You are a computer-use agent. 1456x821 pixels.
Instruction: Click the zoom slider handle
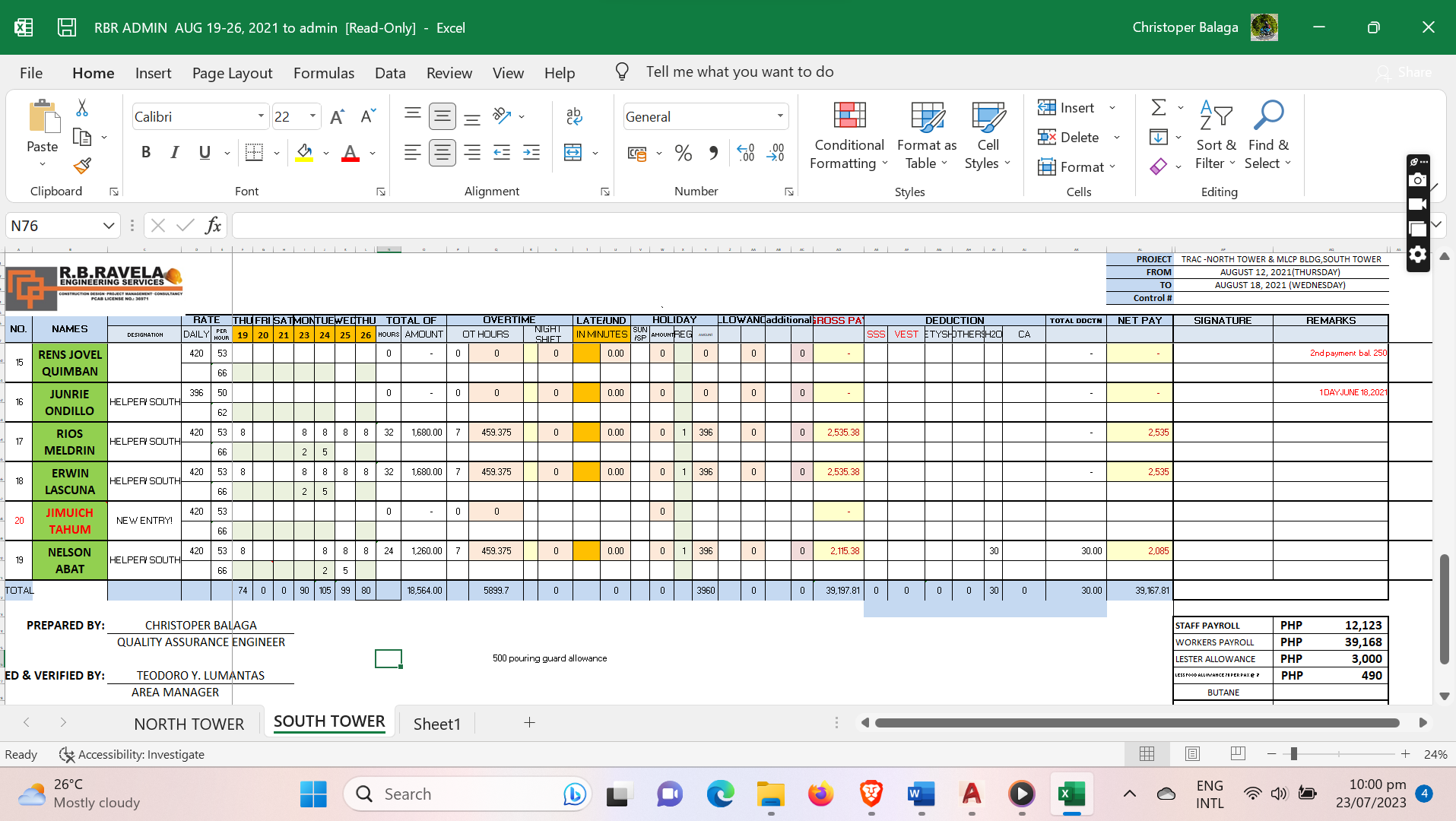[x=1294, y=754]
